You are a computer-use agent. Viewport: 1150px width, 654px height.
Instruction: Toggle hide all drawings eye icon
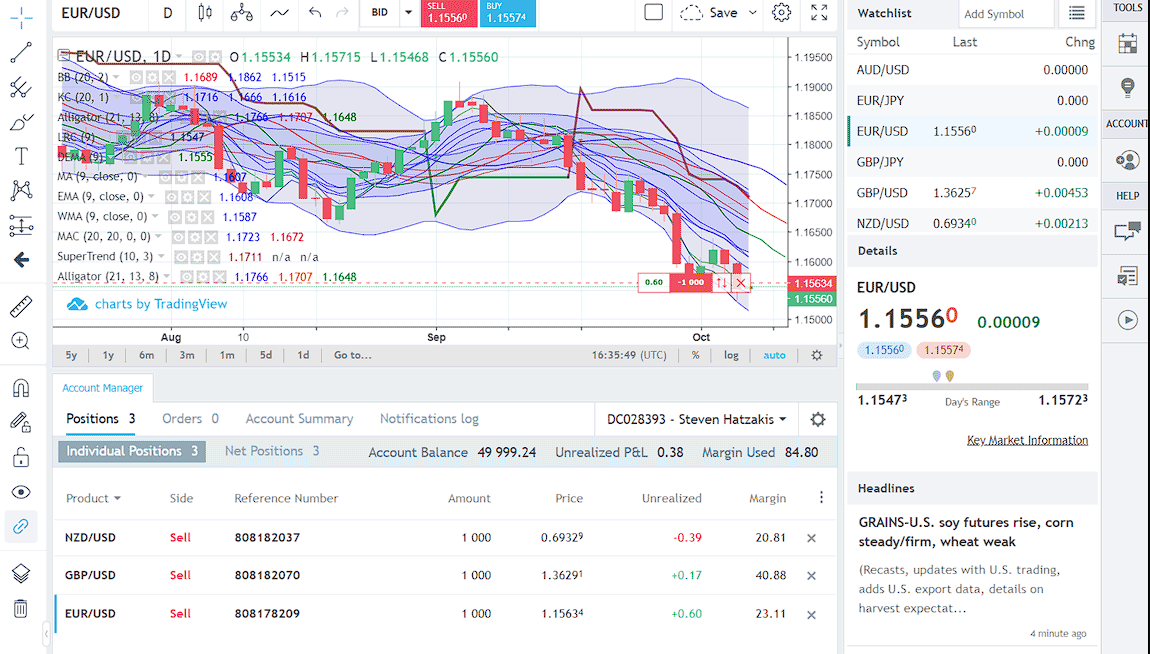tap(21, 492)
